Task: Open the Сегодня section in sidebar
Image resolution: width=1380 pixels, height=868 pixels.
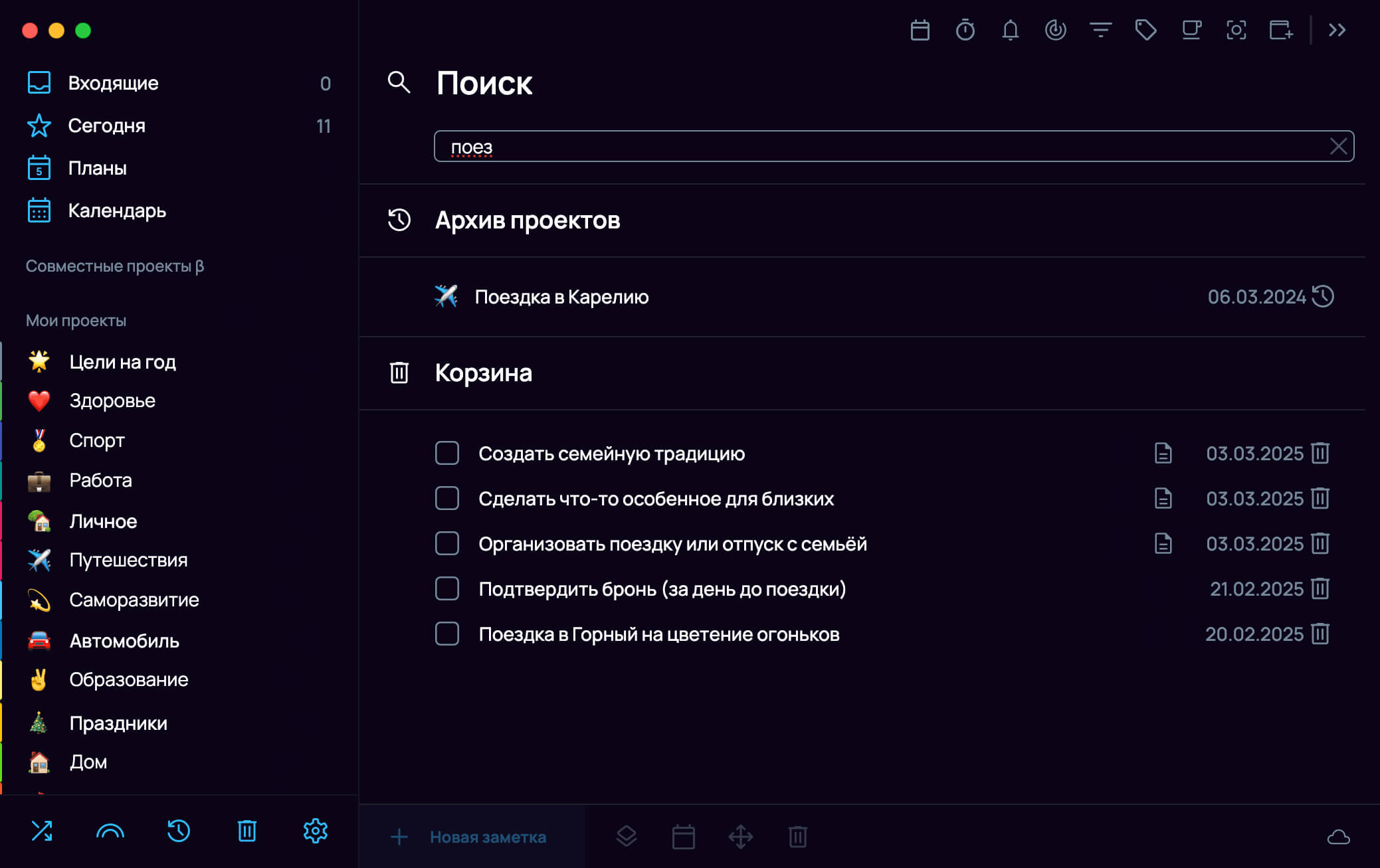Action: (x=106, y=126)
